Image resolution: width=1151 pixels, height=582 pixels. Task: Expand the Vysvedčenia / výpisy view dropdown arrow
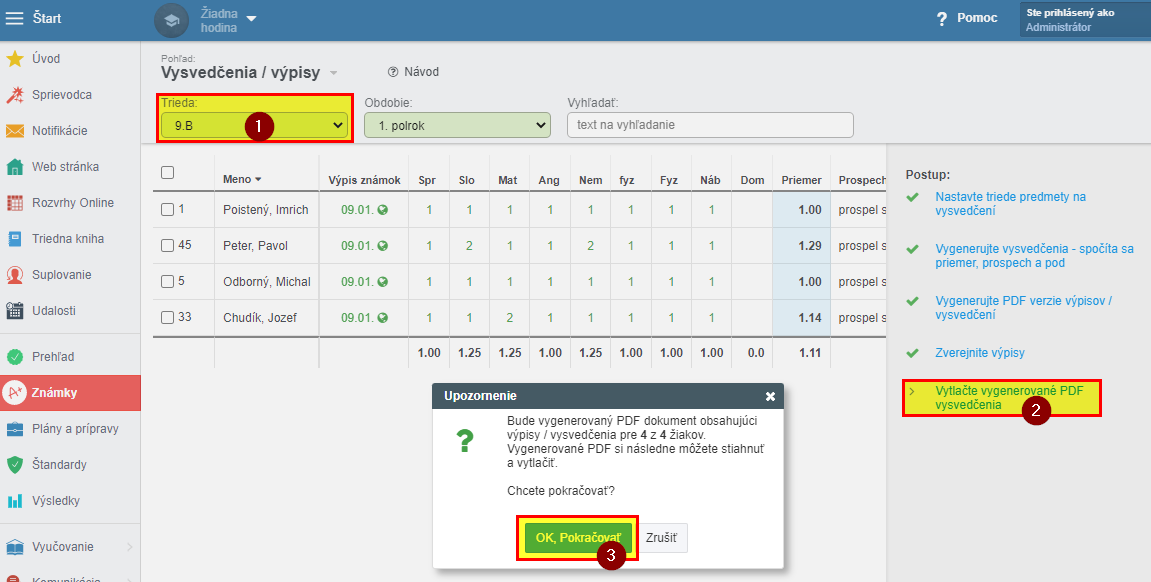tap(334, 73)
